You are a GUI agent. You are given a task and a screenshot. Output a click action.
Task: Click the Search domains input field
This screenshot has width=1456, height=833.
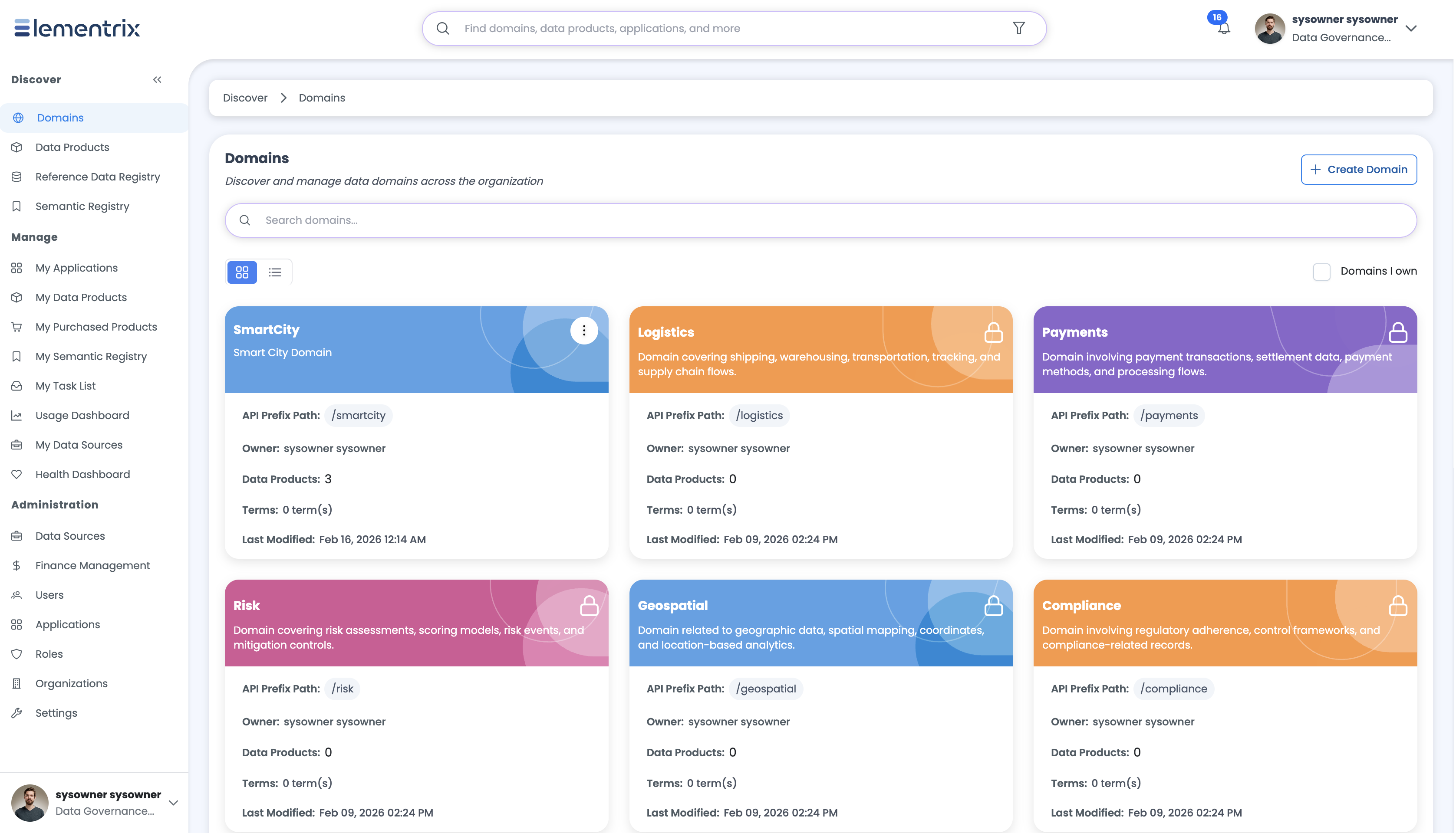pos(821,220)
